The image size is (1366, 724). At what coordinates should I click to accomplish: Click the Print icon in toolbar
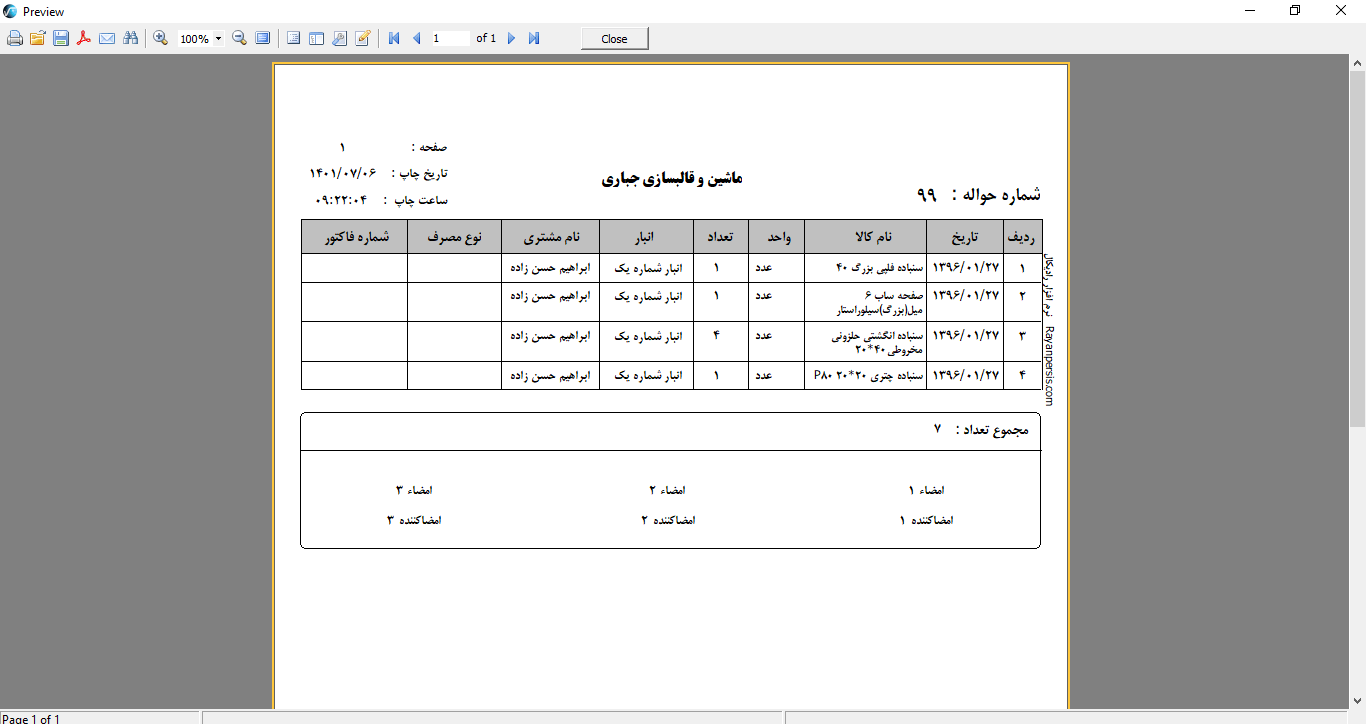14,38
